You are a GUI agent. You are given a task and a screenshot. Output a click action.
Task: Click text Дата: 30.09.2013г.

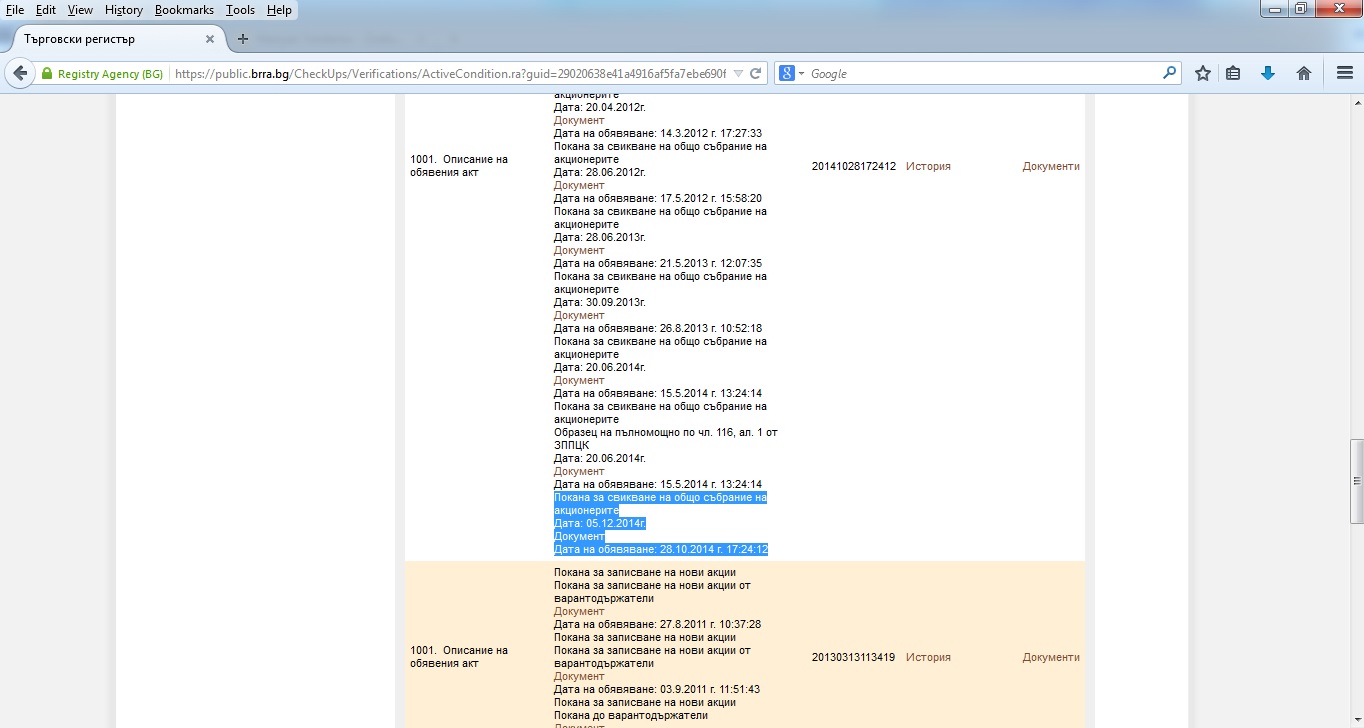[600, 303]
